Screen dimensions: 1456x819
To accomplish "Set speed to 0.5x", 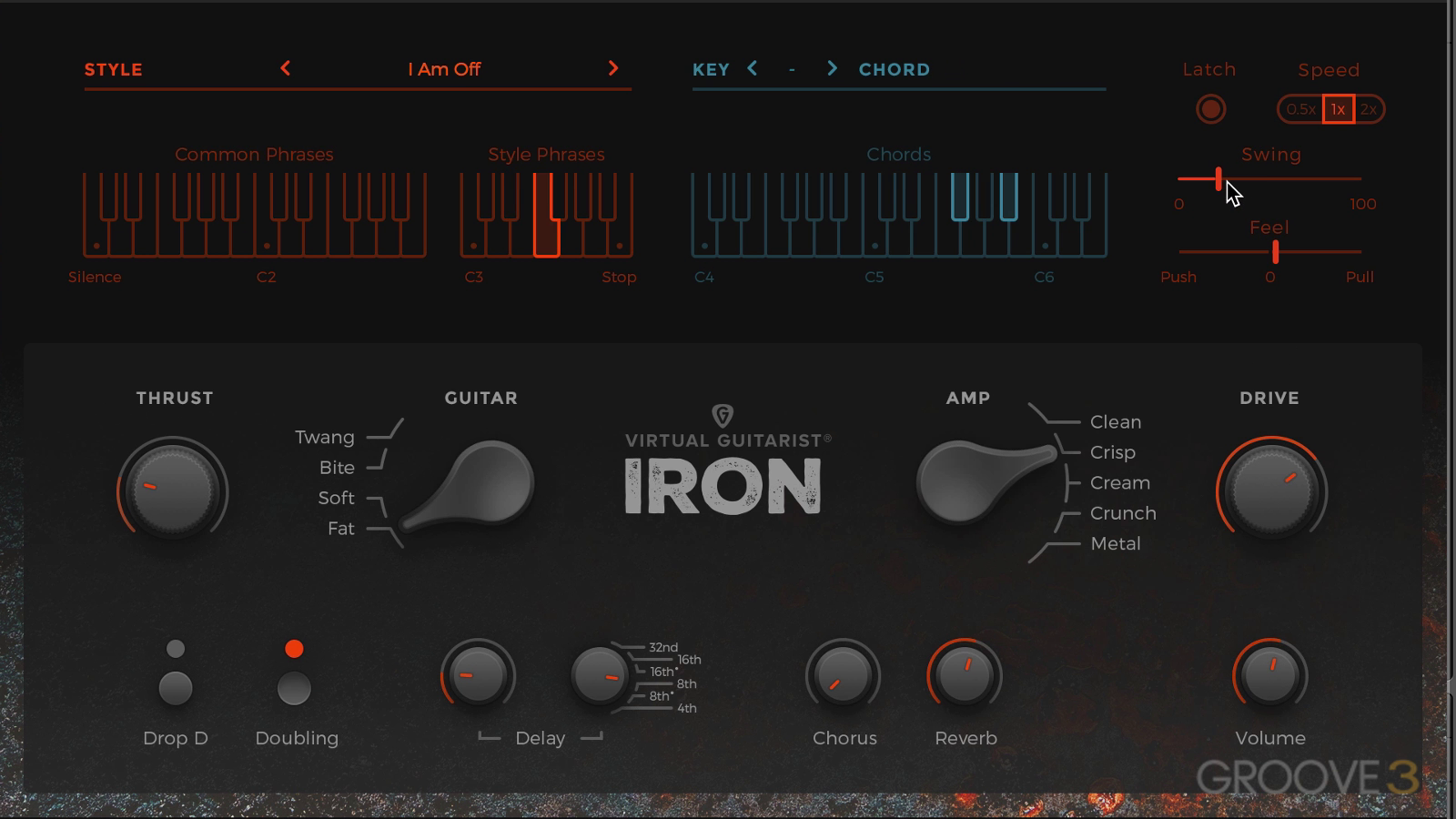I will pyautogui.click(x=1300, y=109).
